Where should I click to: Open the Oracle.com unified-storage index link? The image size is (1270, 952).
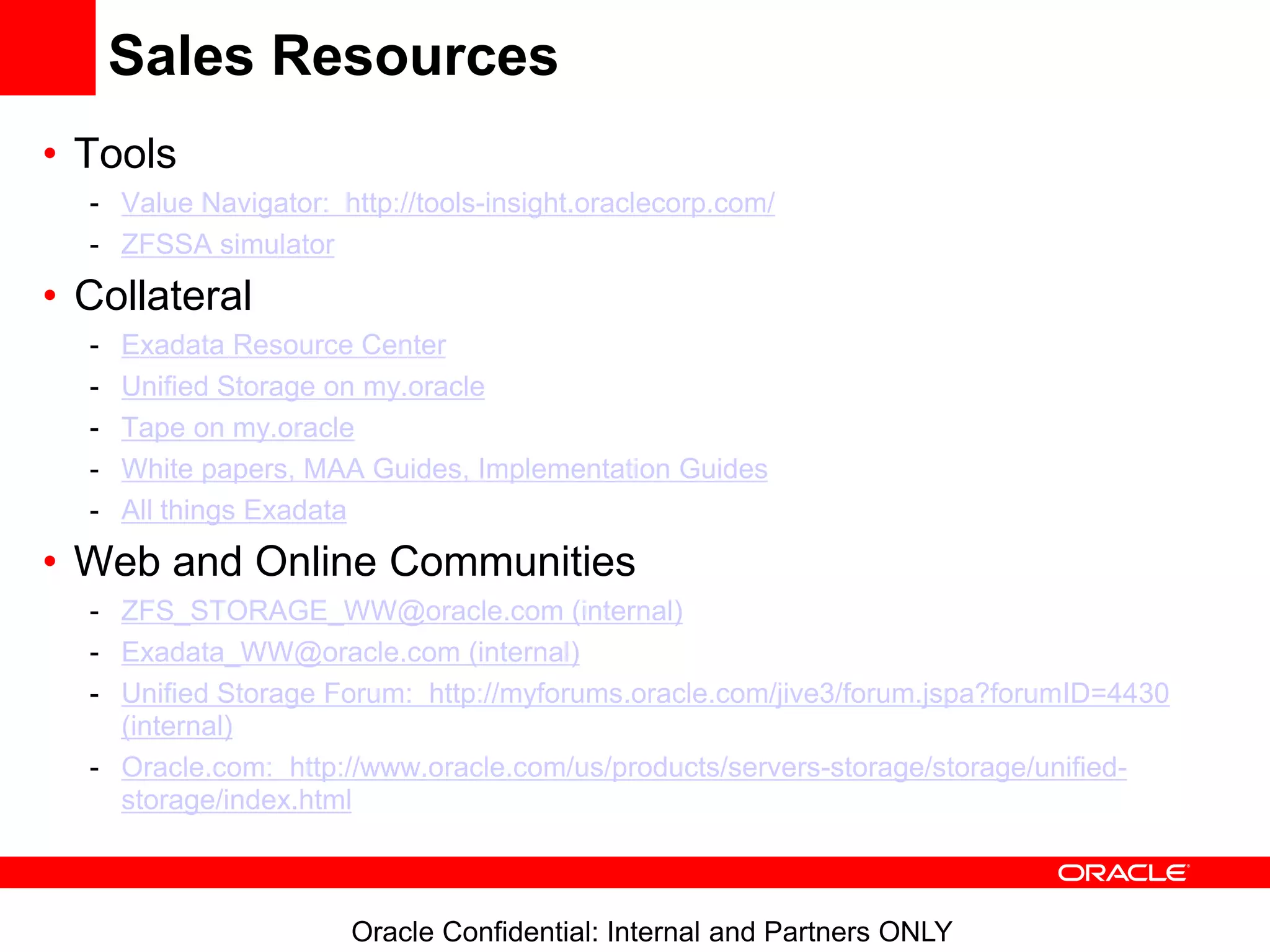click(x=624, y=783)
